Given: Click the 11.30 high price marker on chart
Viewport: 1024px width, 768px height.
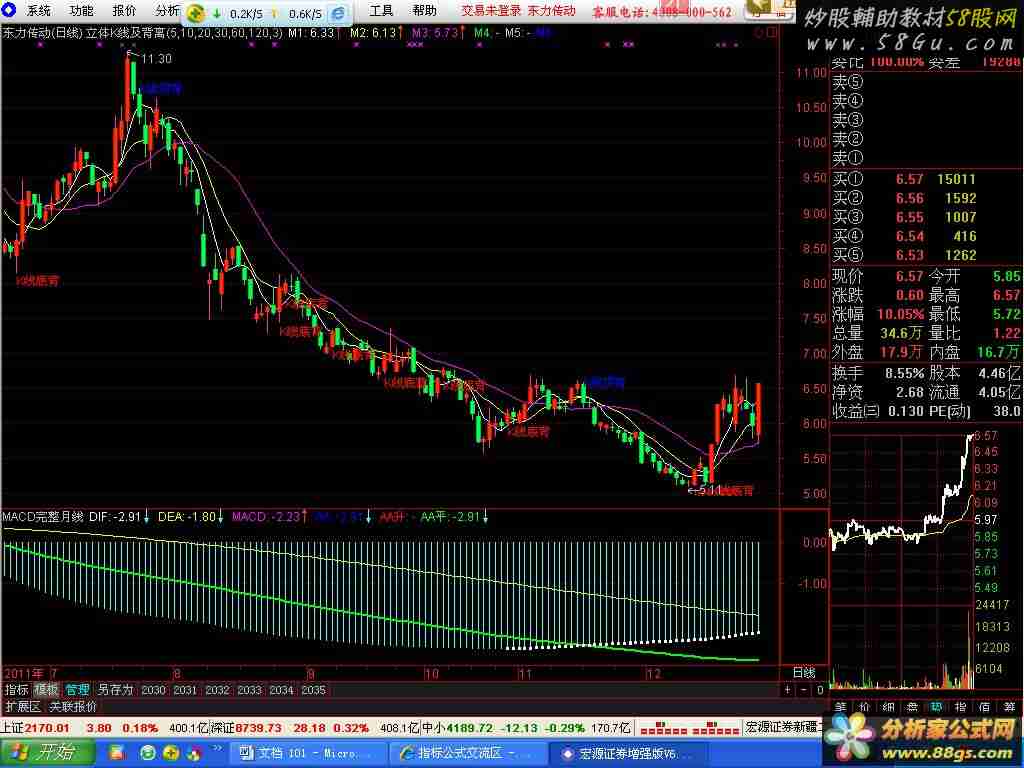Looking at the screenshot, I should (155, 59).
